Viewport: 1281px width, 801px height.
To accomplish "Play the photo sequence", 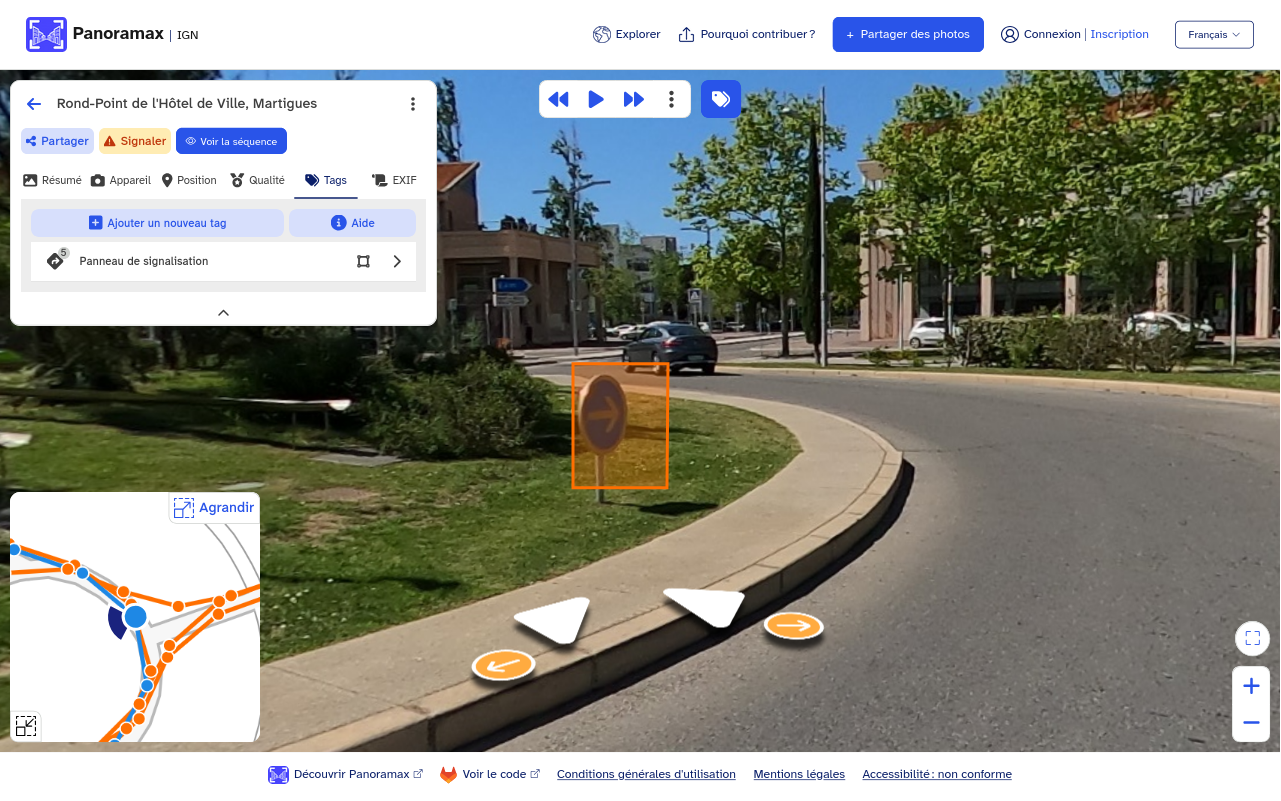I will click(x=596, y=99).
